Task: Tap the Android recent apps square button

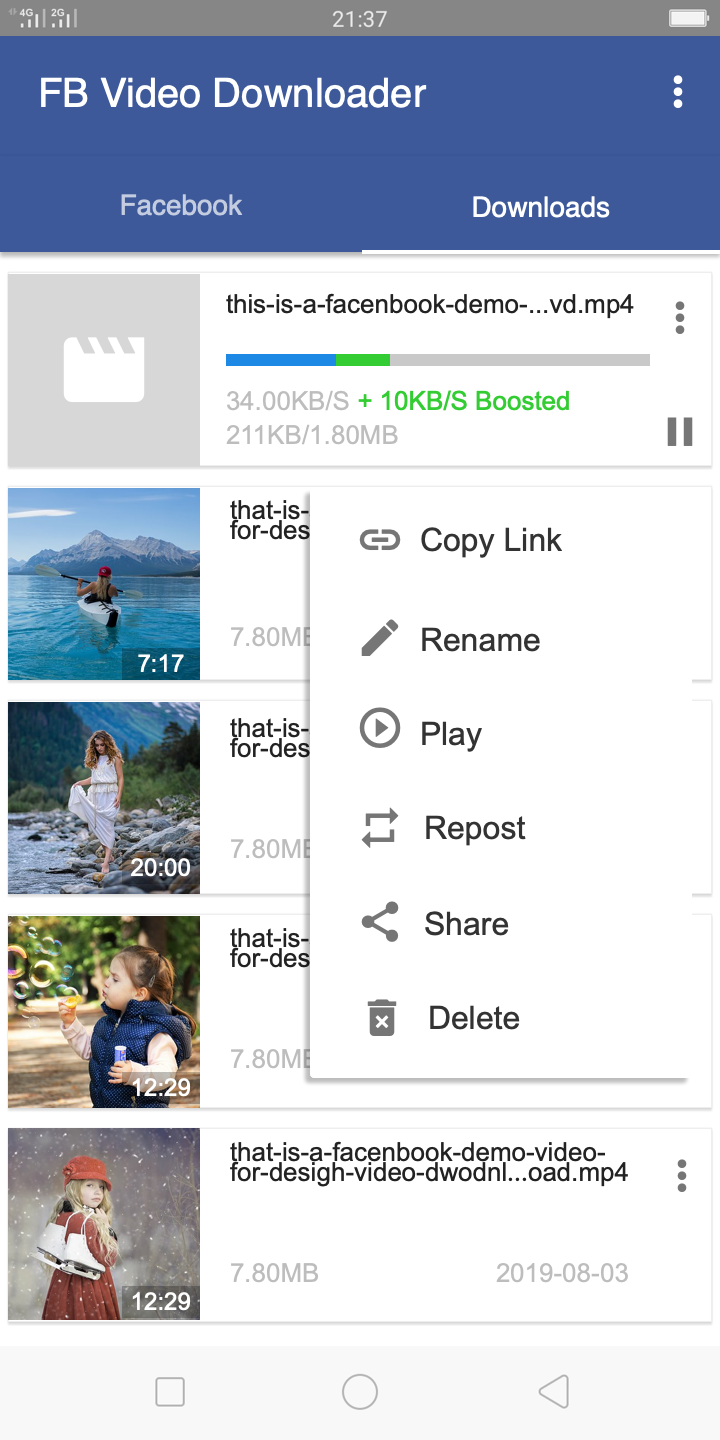Action: point(170,1392)
